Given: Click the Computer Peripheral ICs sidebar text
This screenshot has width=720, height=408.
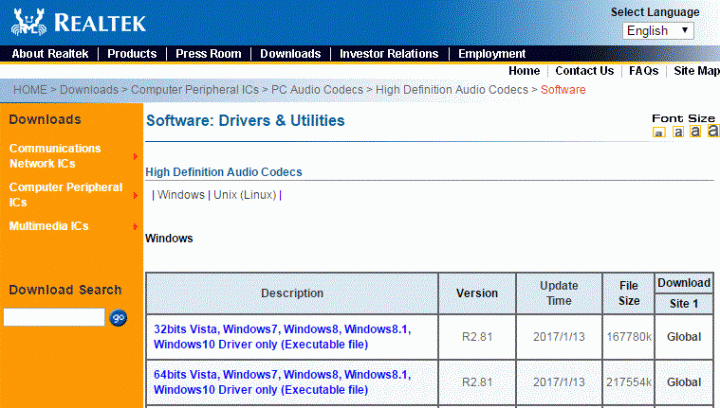Looking at the screenshot, I should pyautogui.click(x=66, y=195).
